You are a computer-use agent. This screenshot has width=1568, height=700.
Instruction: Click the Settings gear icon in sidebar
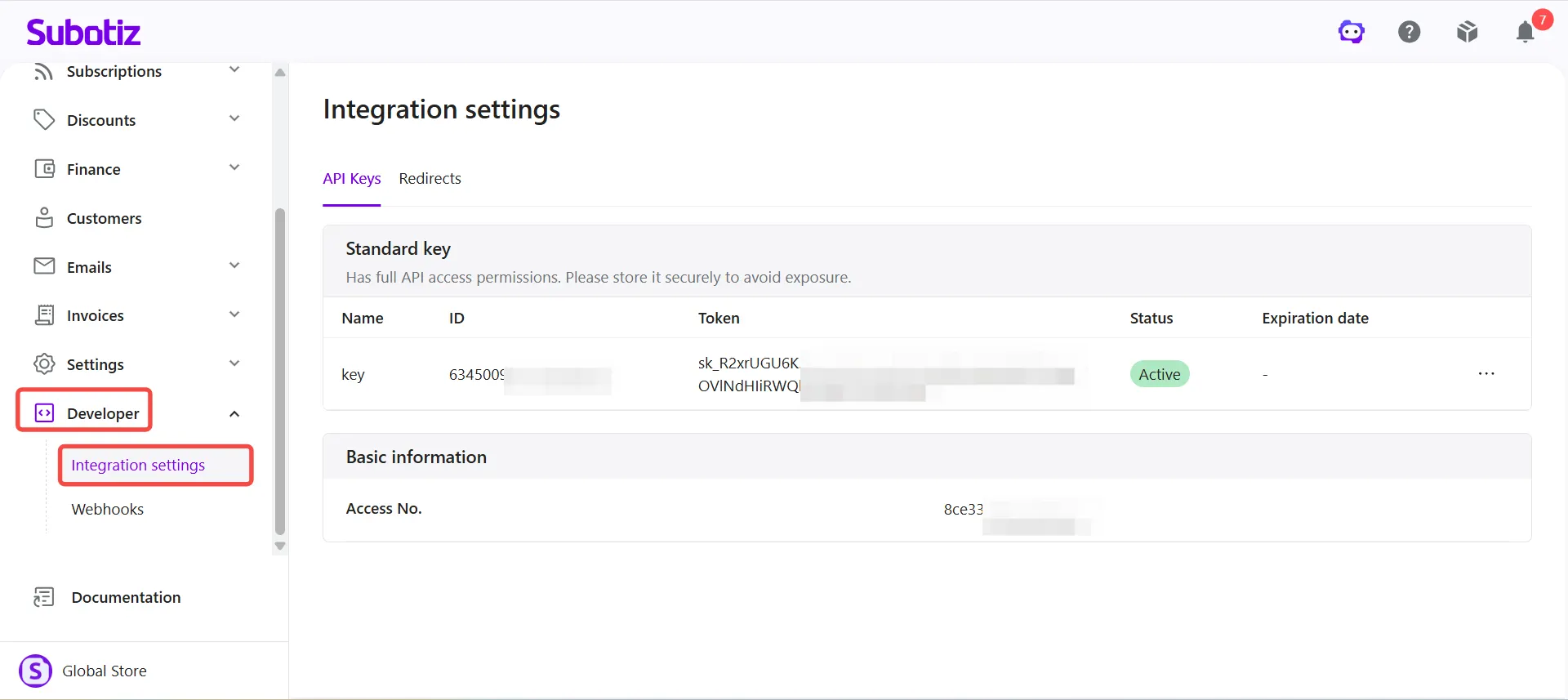coord(44,364)
